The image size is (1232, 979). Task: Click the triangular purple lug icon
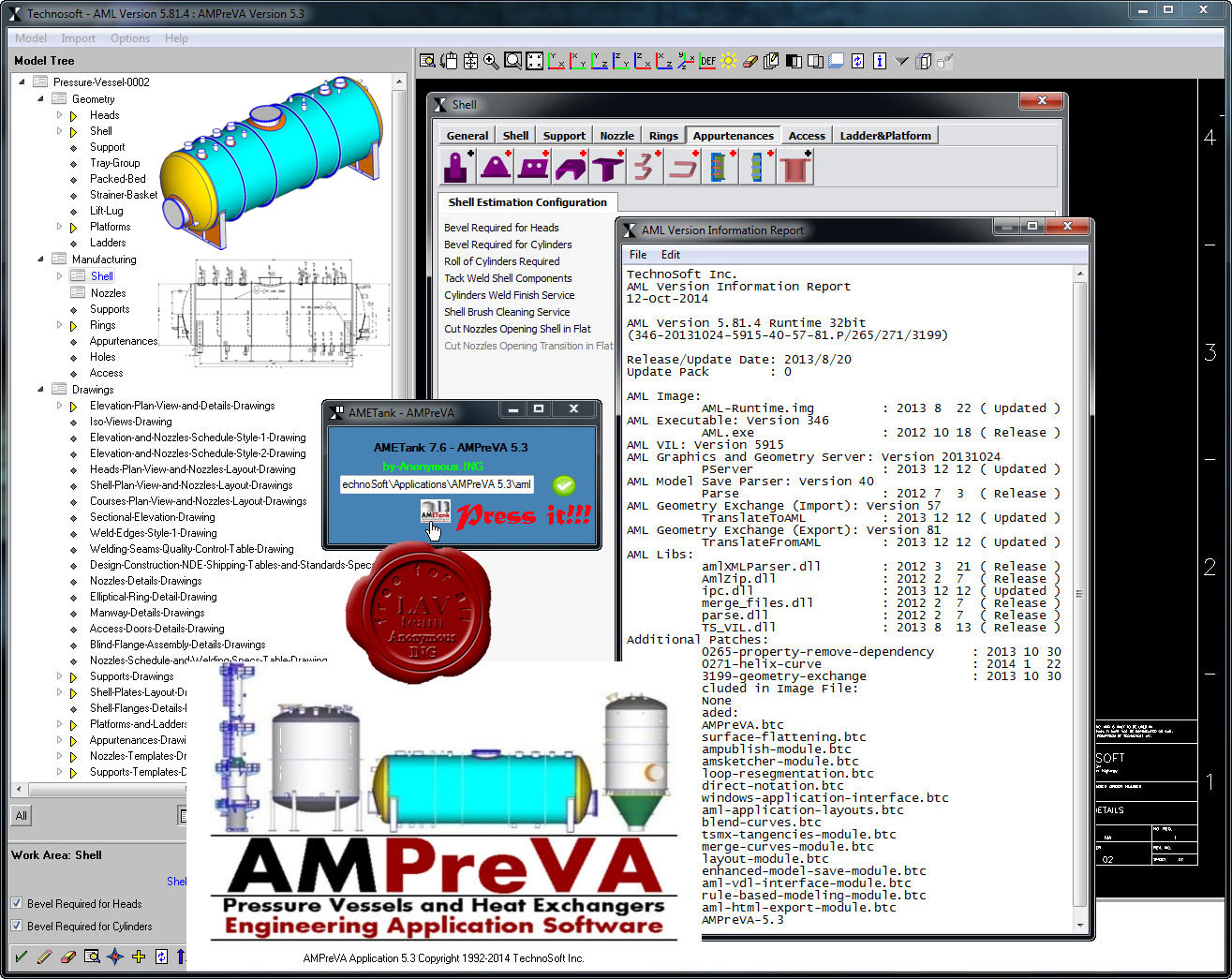[496, 167]
